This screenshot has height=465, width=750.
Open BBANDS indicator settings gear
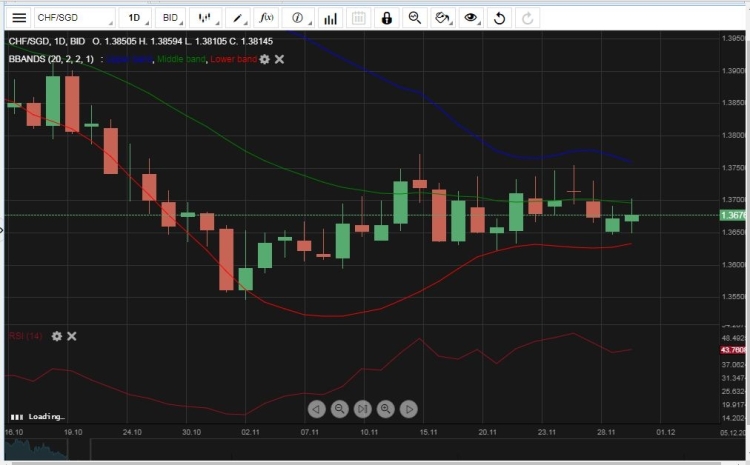(x=265, y=60)
